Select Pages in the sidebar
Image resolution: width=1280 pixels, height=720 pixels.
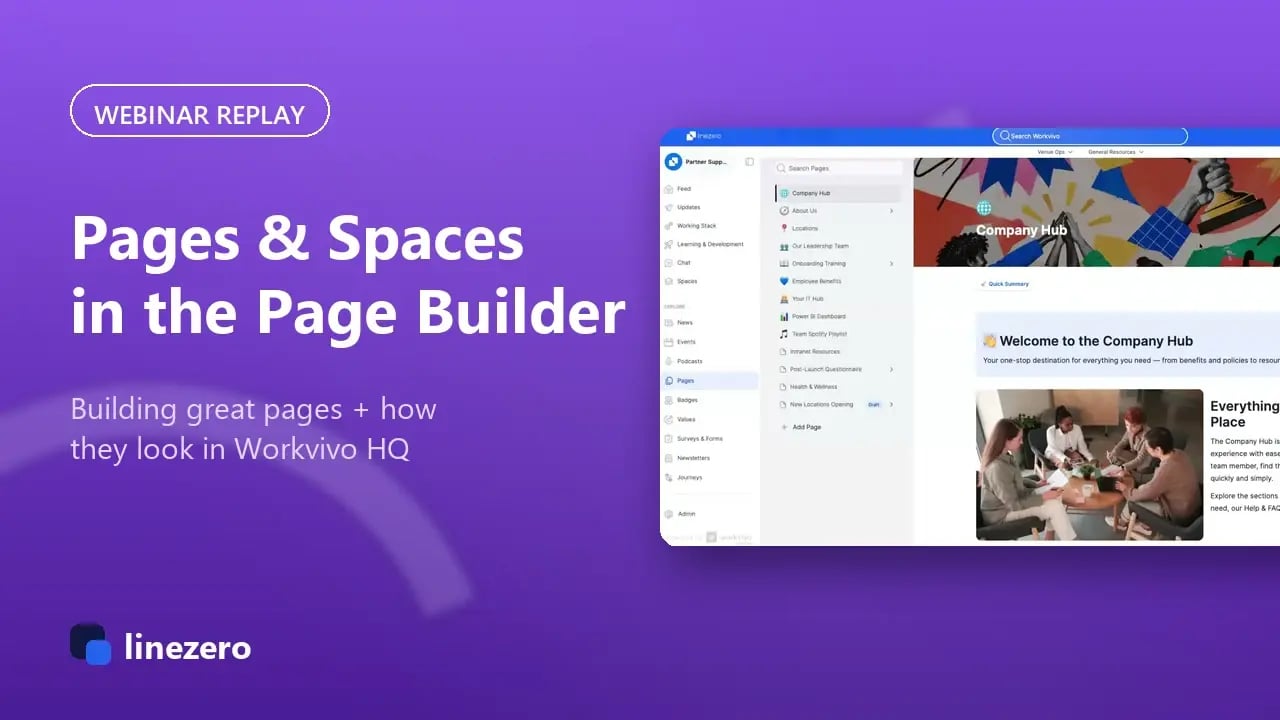pos(709,381)
